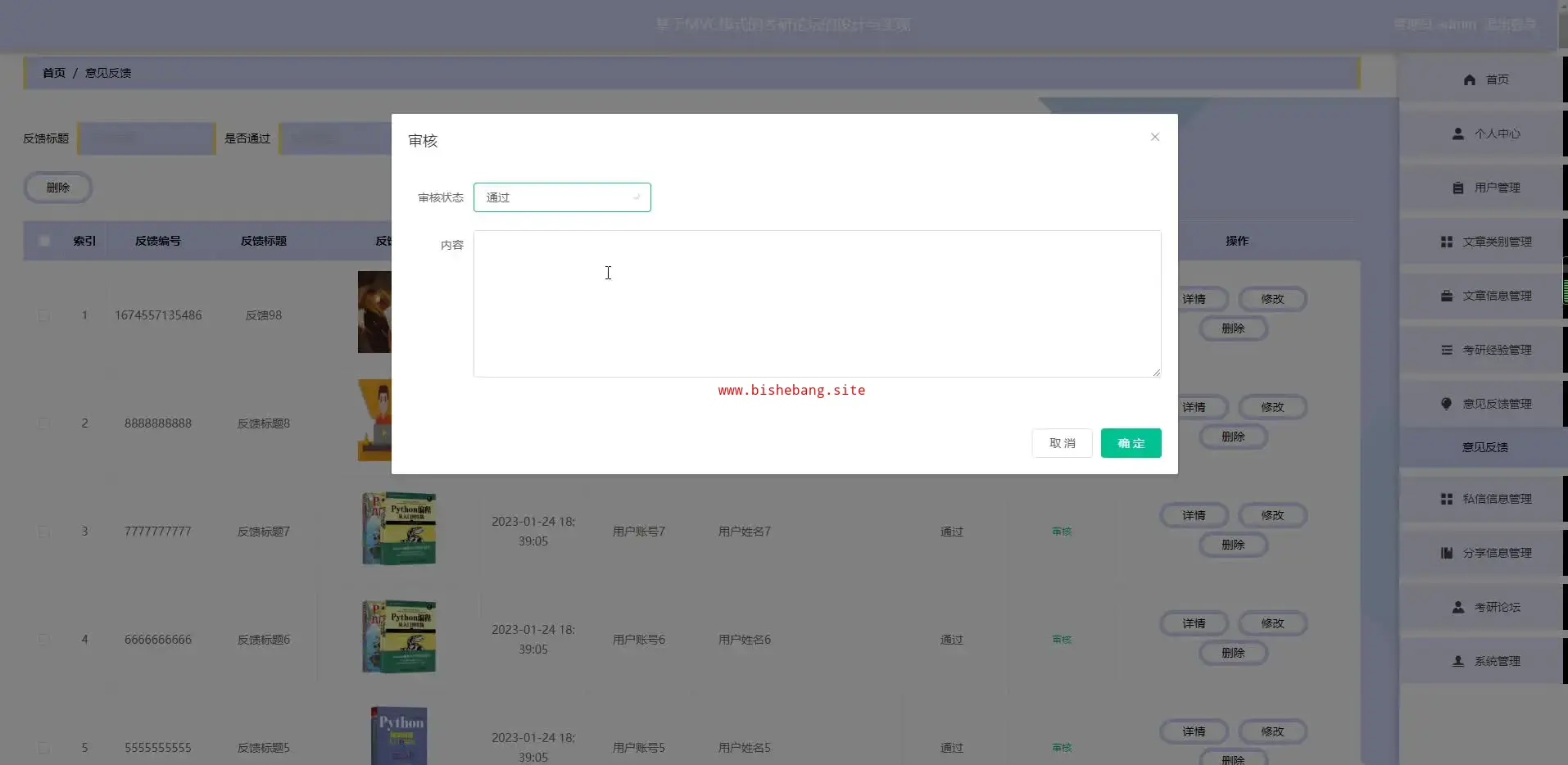Image resolution: width=1568 pixels, height=765 pixels.
Task: Tick the checkbox for row 反馈98
Action: click(x=44, y=315)
